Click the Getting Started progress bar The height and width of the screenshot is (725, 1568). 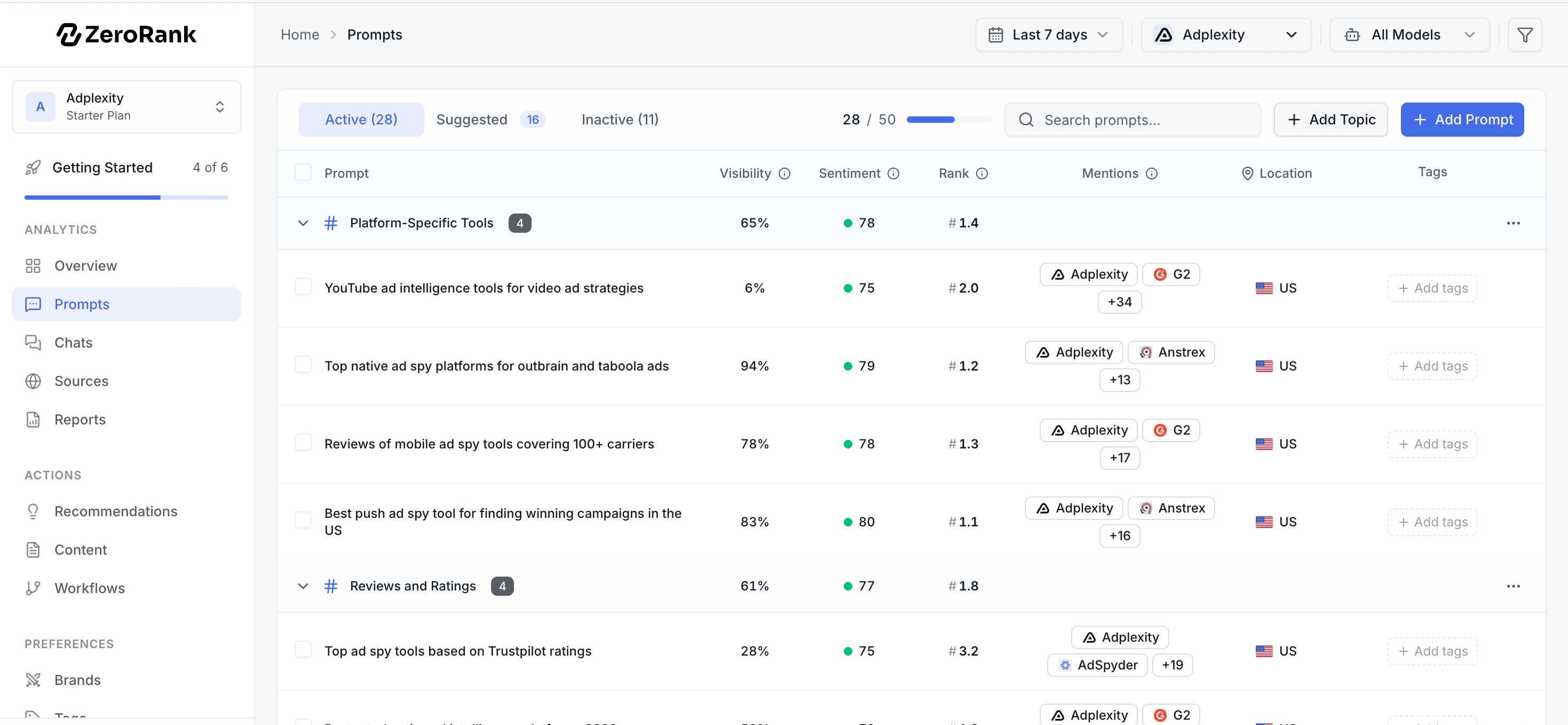[x=126, y=197]
